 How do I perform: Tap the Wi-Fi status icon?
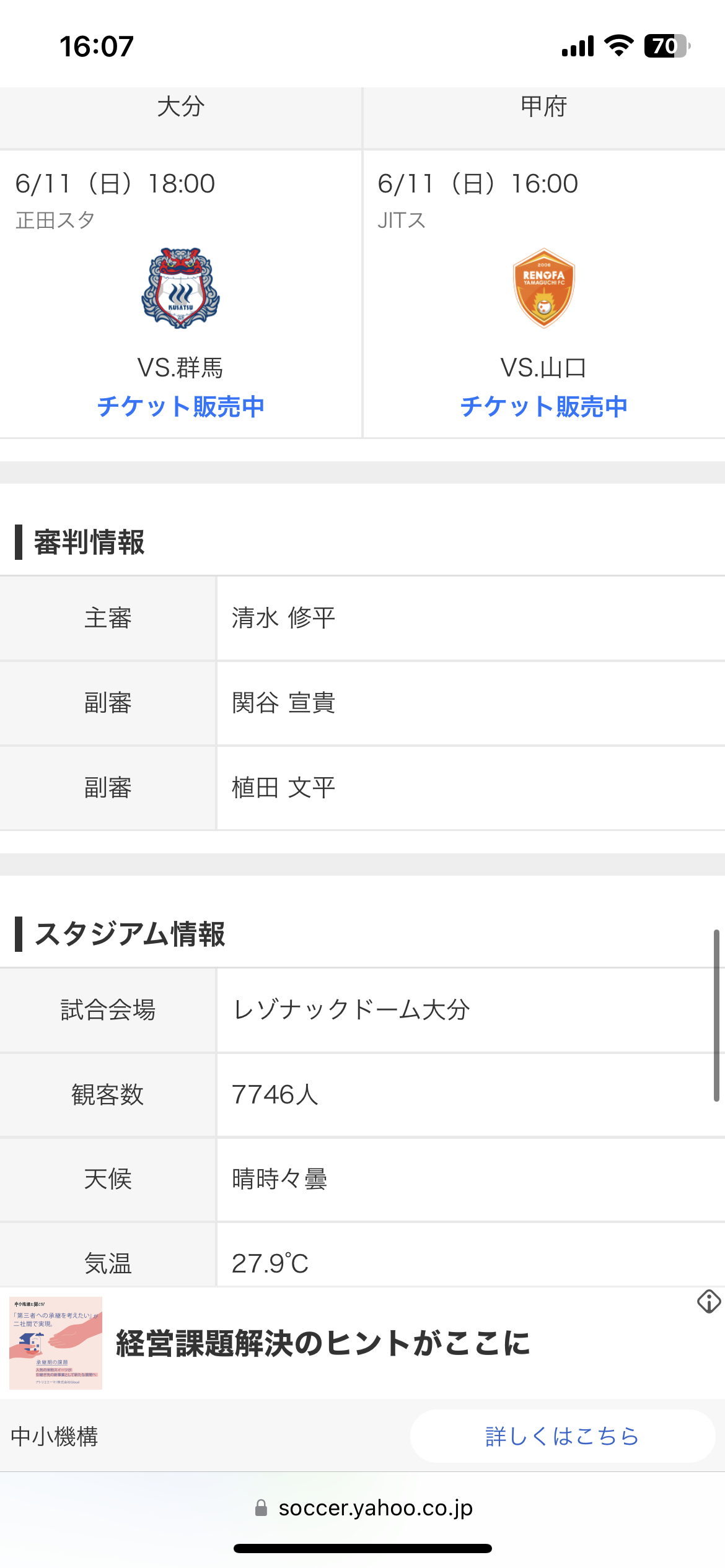tap(618, 46)
